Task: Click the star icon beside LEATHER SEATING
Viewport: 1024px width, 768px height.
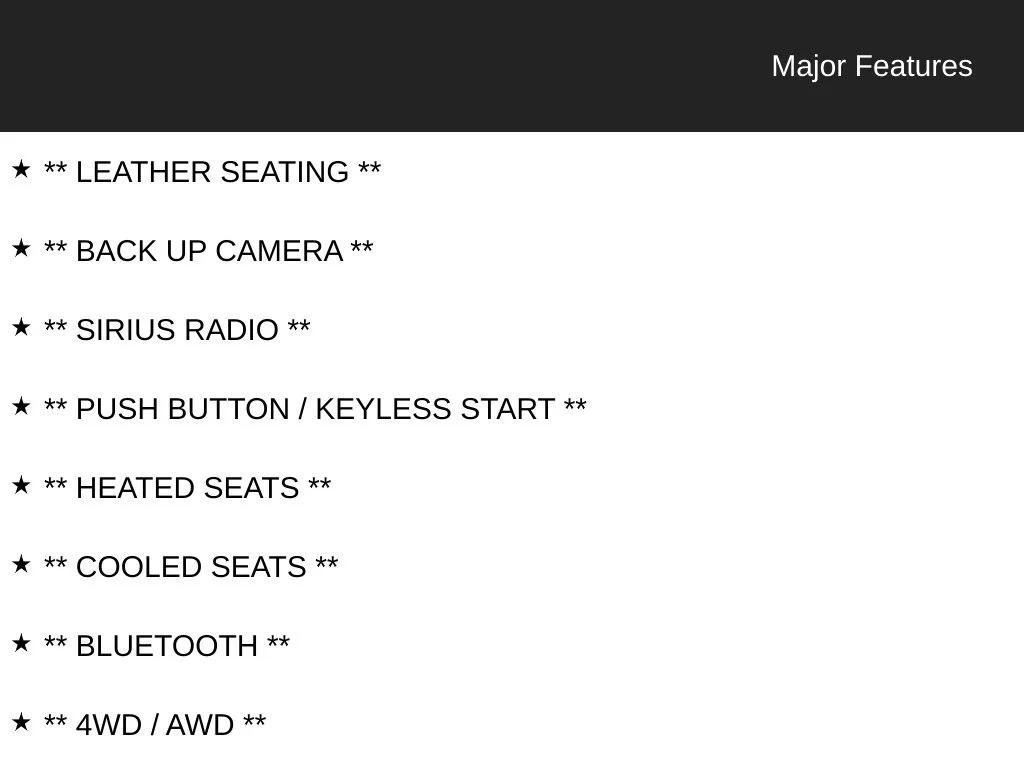Action: pyautogui.click(x=21, y=170)
